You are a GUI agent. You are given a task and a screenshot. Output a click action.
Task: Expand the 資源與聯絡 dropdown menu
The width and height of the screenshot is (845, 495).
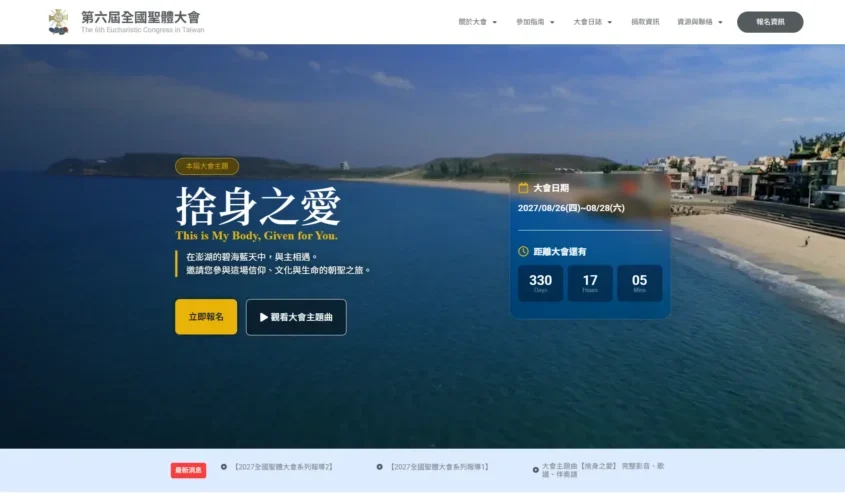(x=700, y=22)
